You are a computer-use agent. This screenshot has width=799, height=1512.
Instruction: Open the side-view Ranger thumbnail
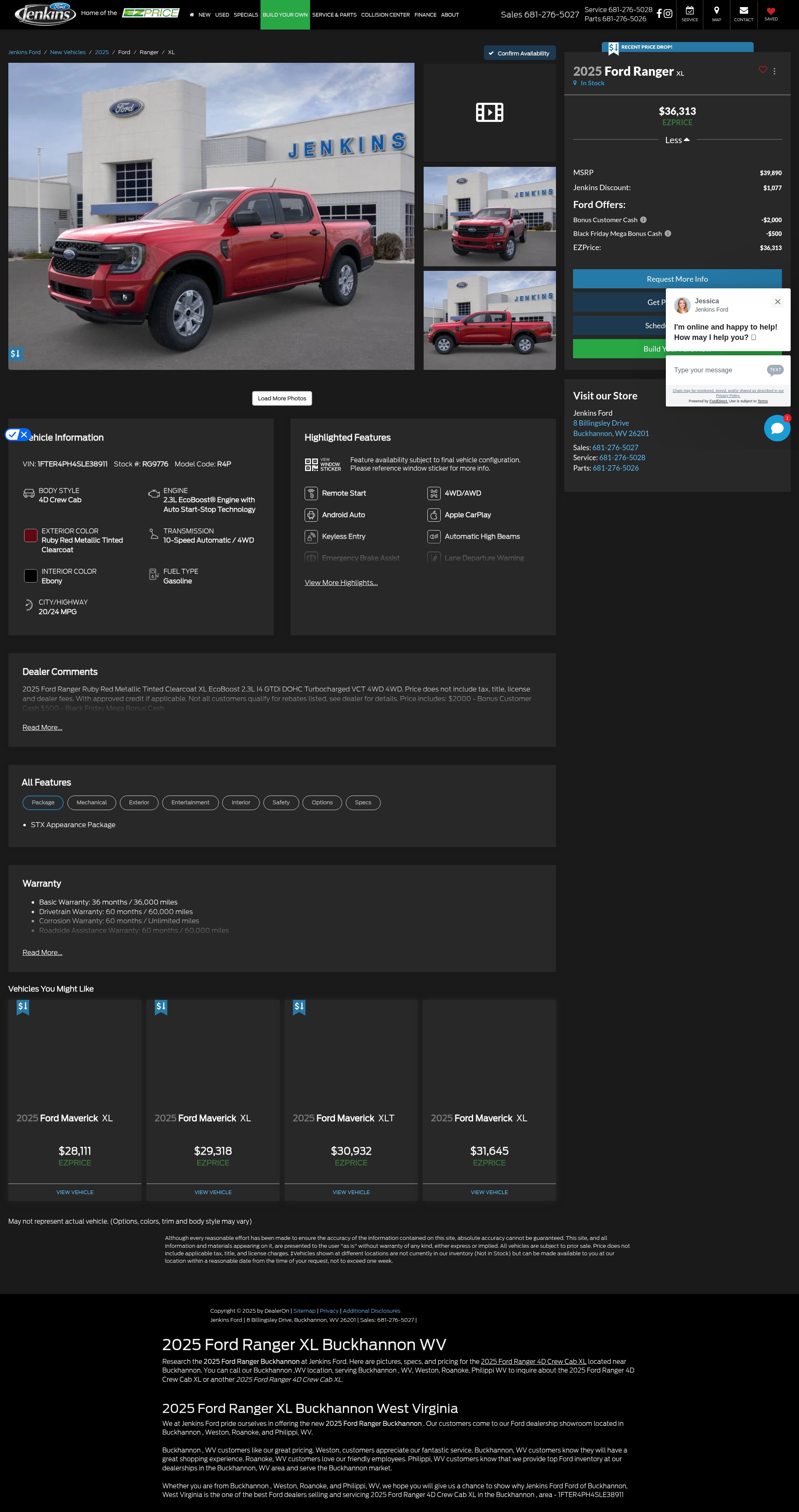[x=490, y=320]
